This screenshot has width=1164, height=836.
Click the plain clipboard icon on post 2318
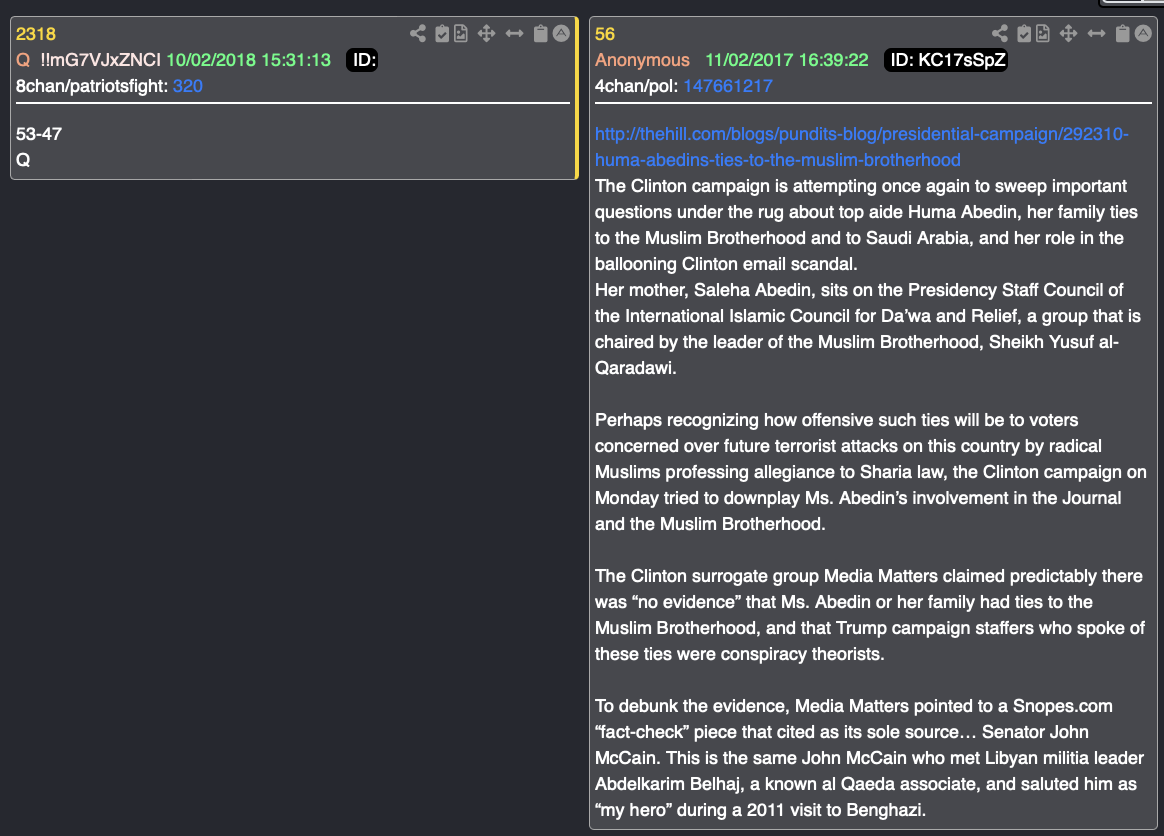[x=540, y=33]
